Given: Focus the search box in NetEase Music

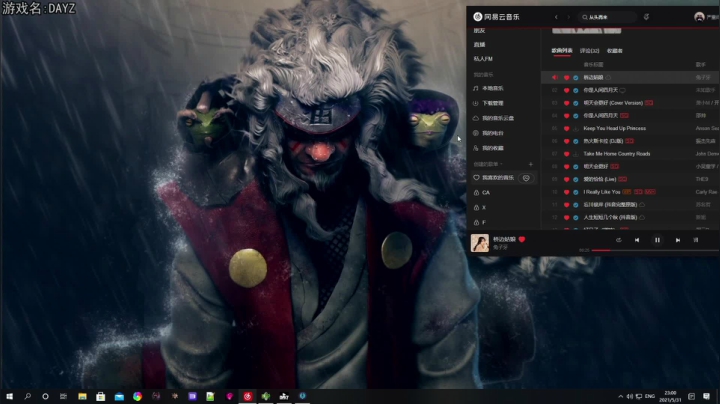Looking at the screenshot, I should 607,17.
